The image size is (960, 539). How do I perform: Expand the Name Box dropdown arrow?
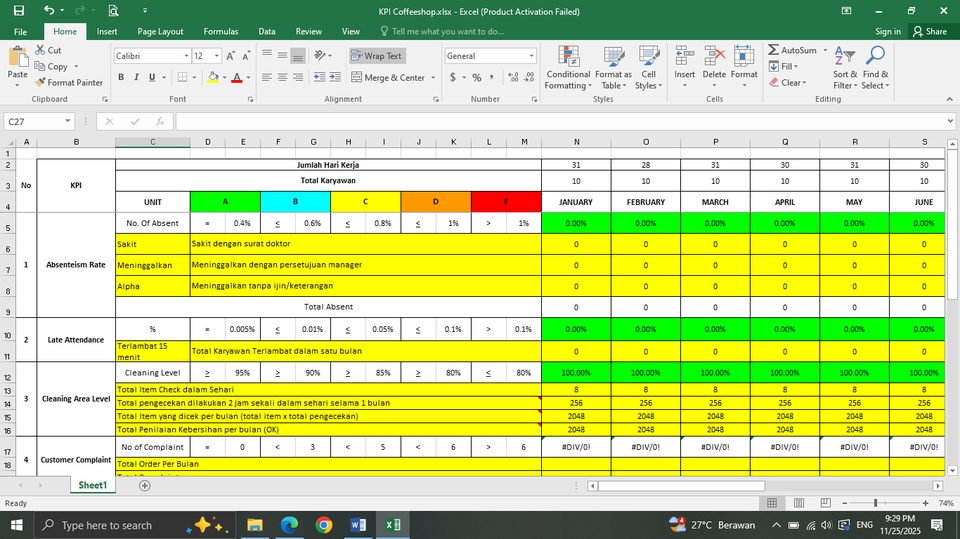click(68, 121)
